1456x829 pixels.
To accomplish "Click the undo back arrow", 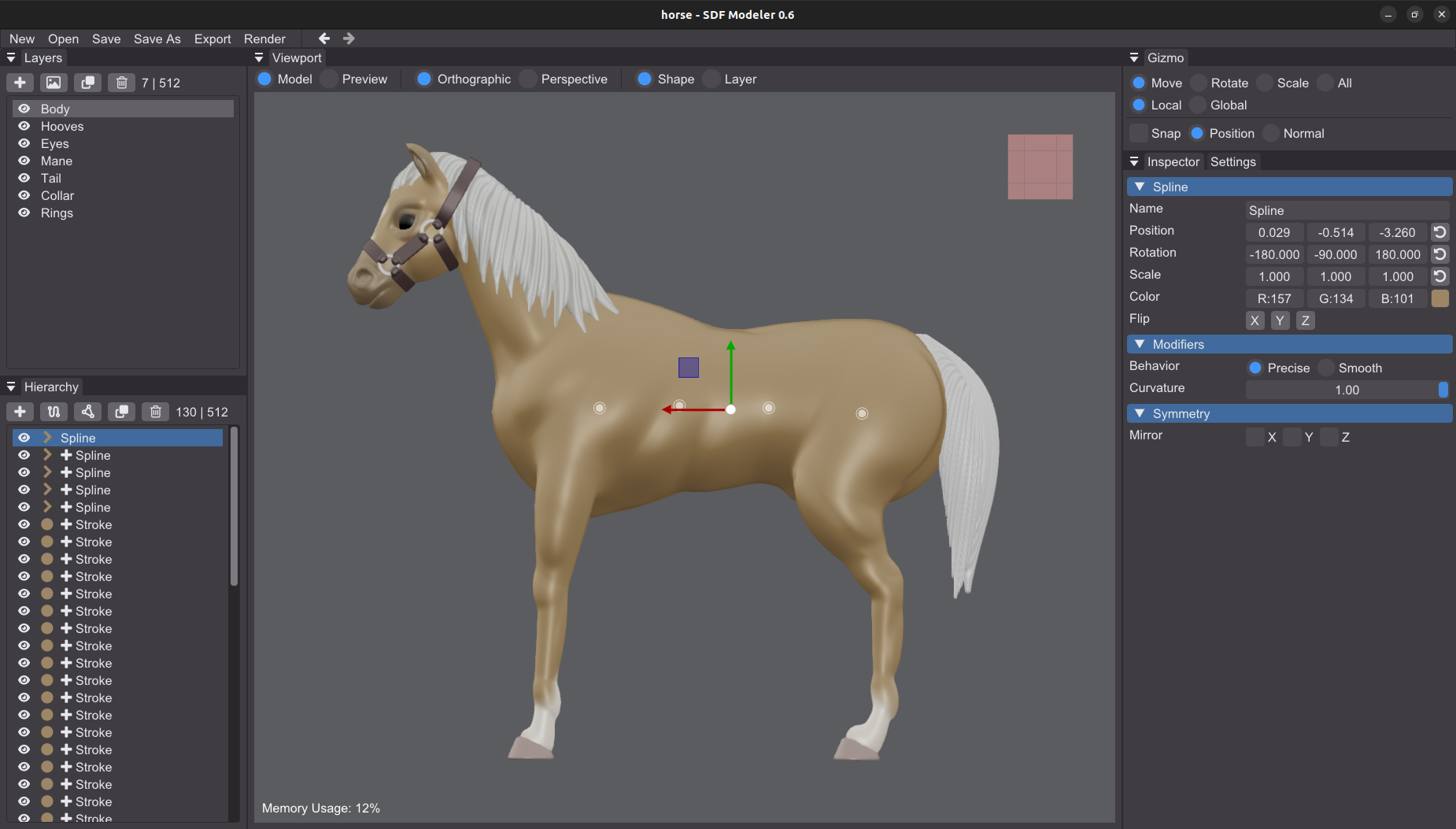I will (x=324, y=38).
